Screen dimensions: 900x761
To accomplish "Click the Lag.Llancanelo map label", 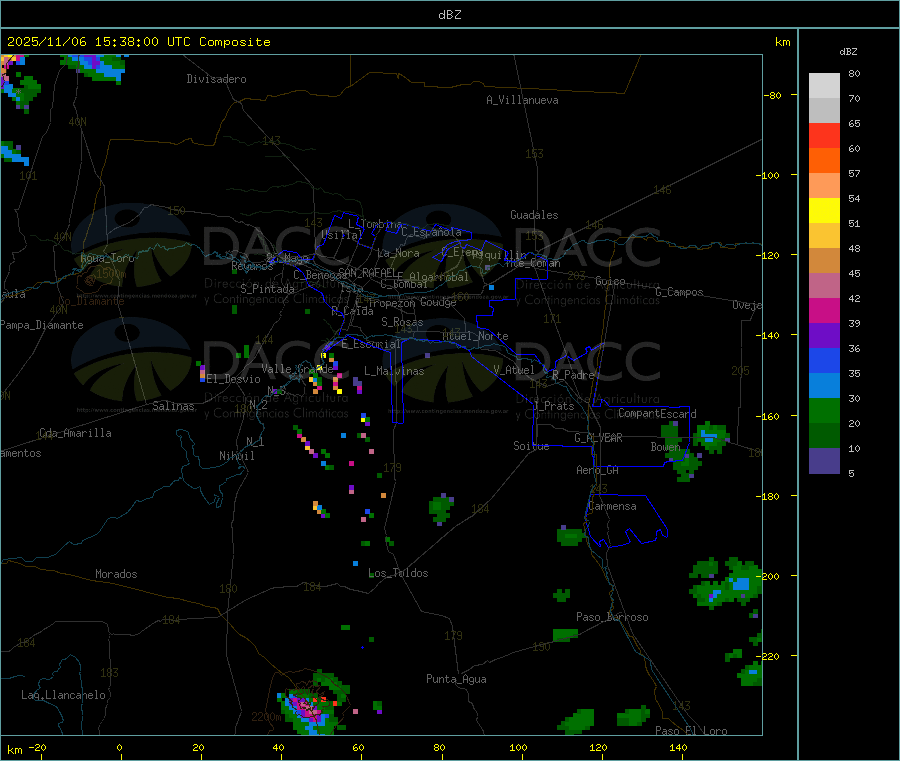I will 64,695.
